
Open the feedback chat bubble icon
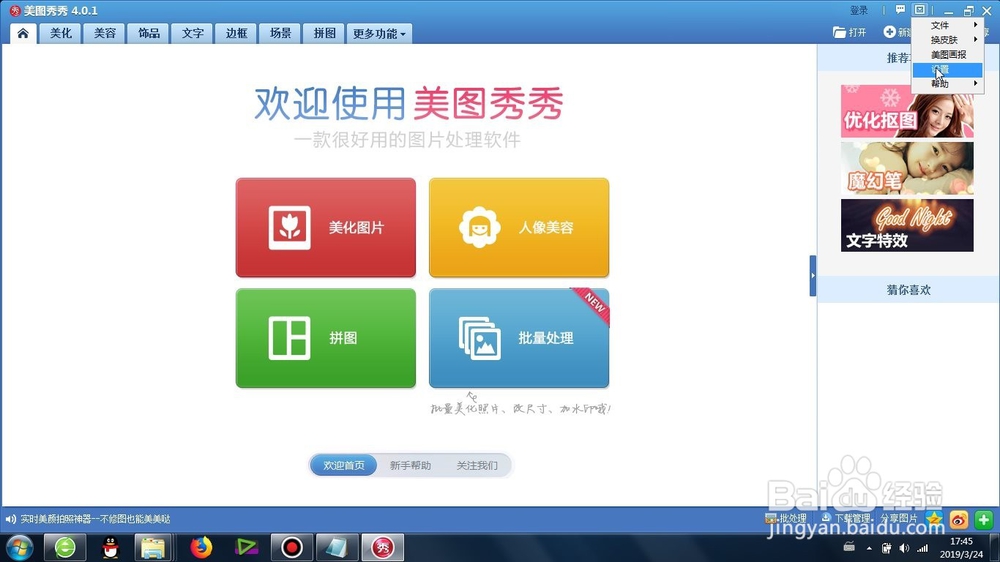[x=900, y=10]
